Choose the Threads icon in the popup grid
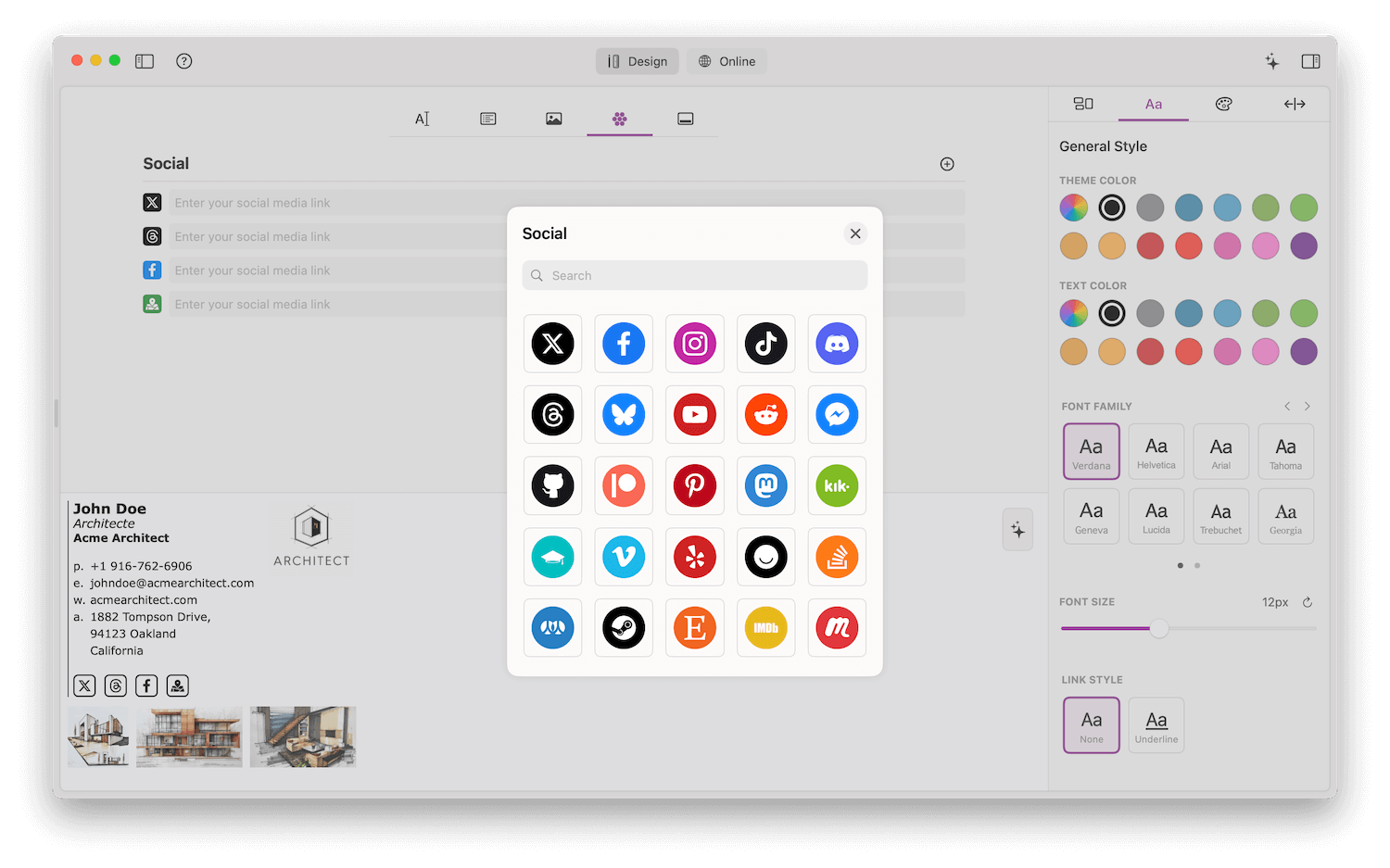The width and height of the screenshot is (1390, 868). pos(553,415)
